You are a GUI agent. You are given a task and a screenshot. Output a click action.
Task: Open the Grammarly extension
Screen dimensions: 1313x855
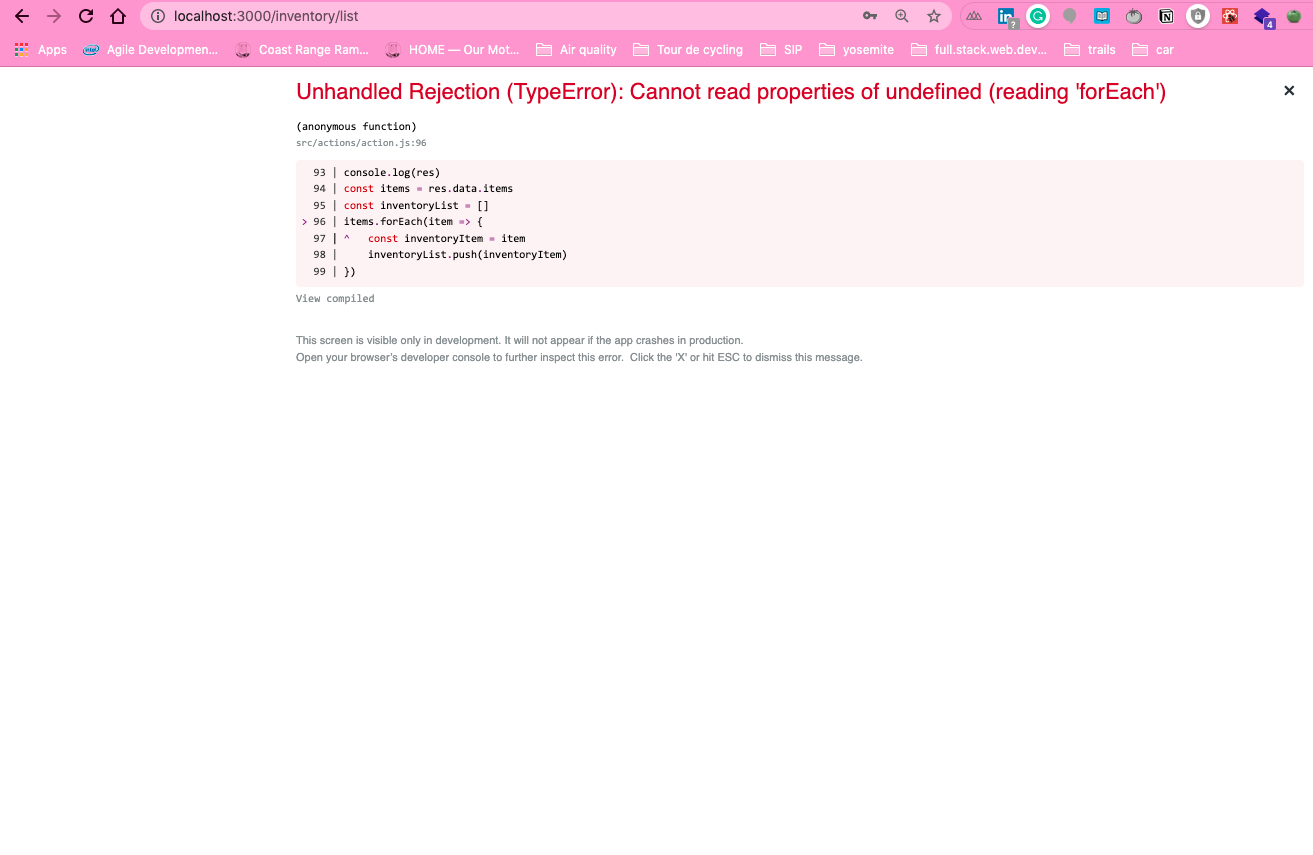[1038, 16]
